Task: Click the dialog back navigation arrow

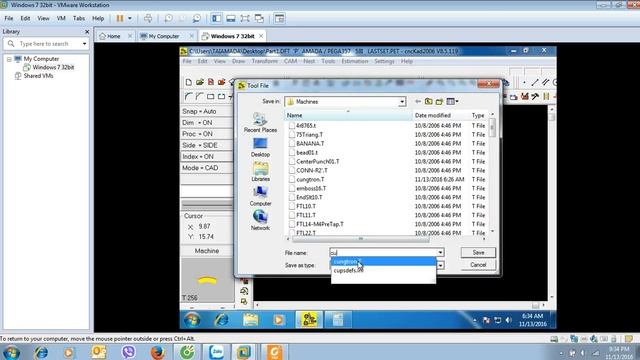Action: tap(418, 102)
